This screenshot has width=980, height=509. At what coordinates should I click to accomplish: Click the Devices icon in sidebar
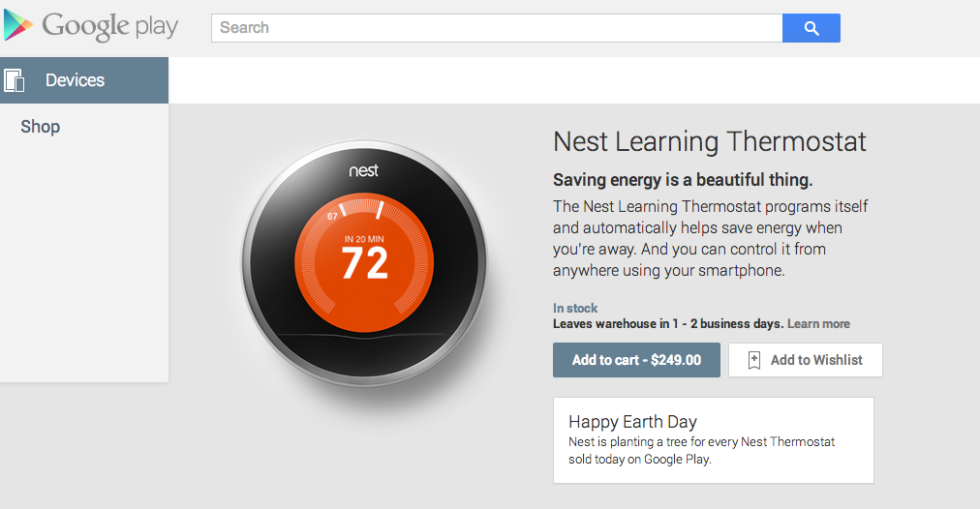point(14,80)
